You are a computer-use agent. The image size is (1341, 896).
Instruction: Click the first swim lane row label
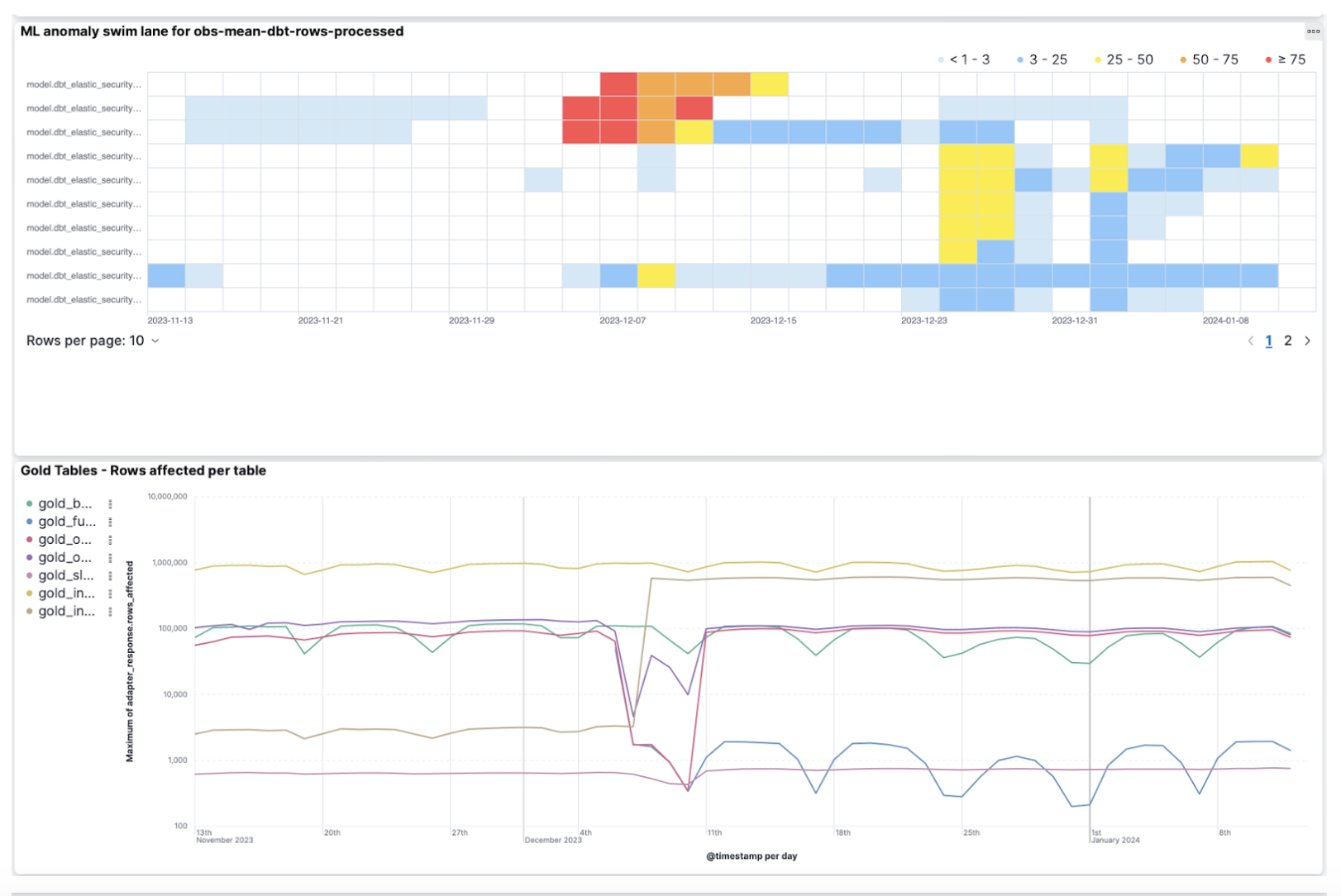point(84,84)
